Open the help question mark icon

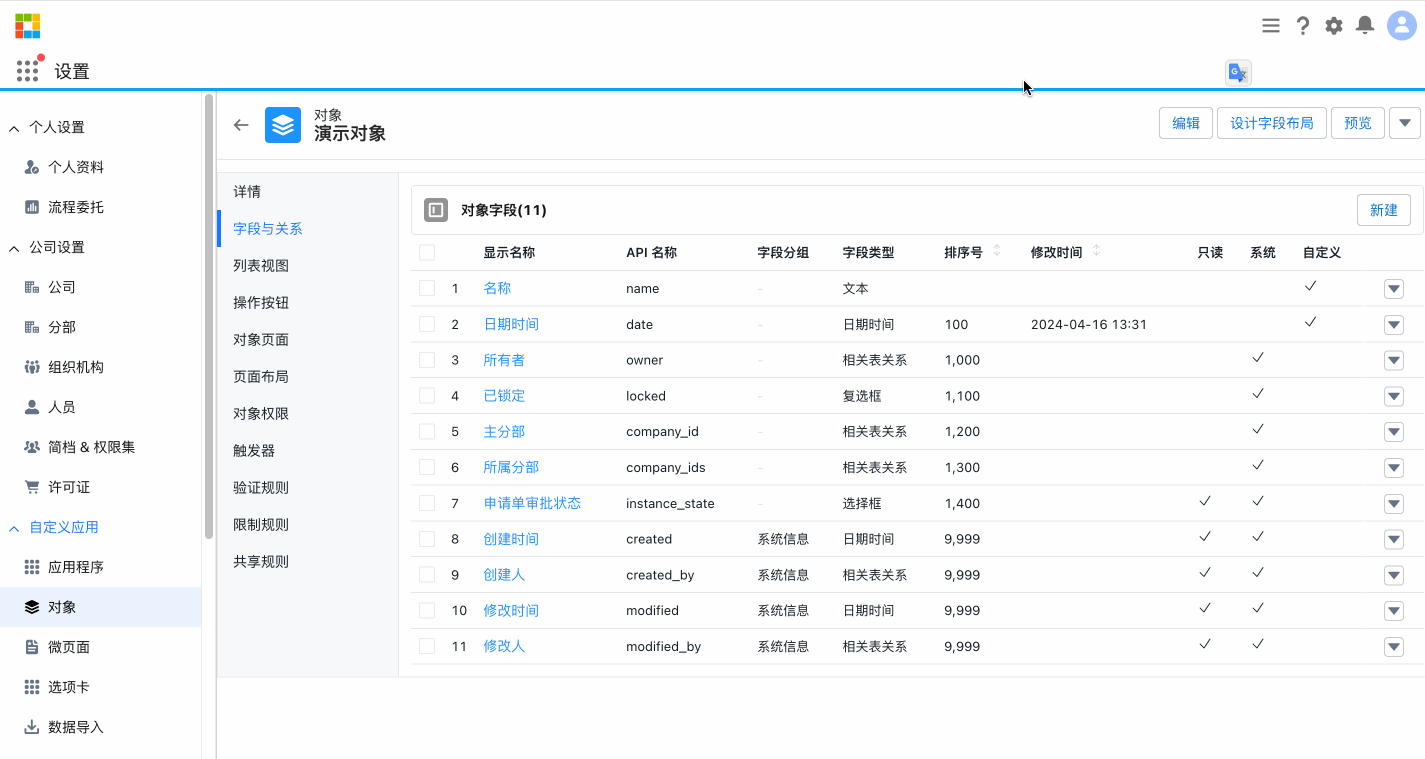tap(1302, 25)
